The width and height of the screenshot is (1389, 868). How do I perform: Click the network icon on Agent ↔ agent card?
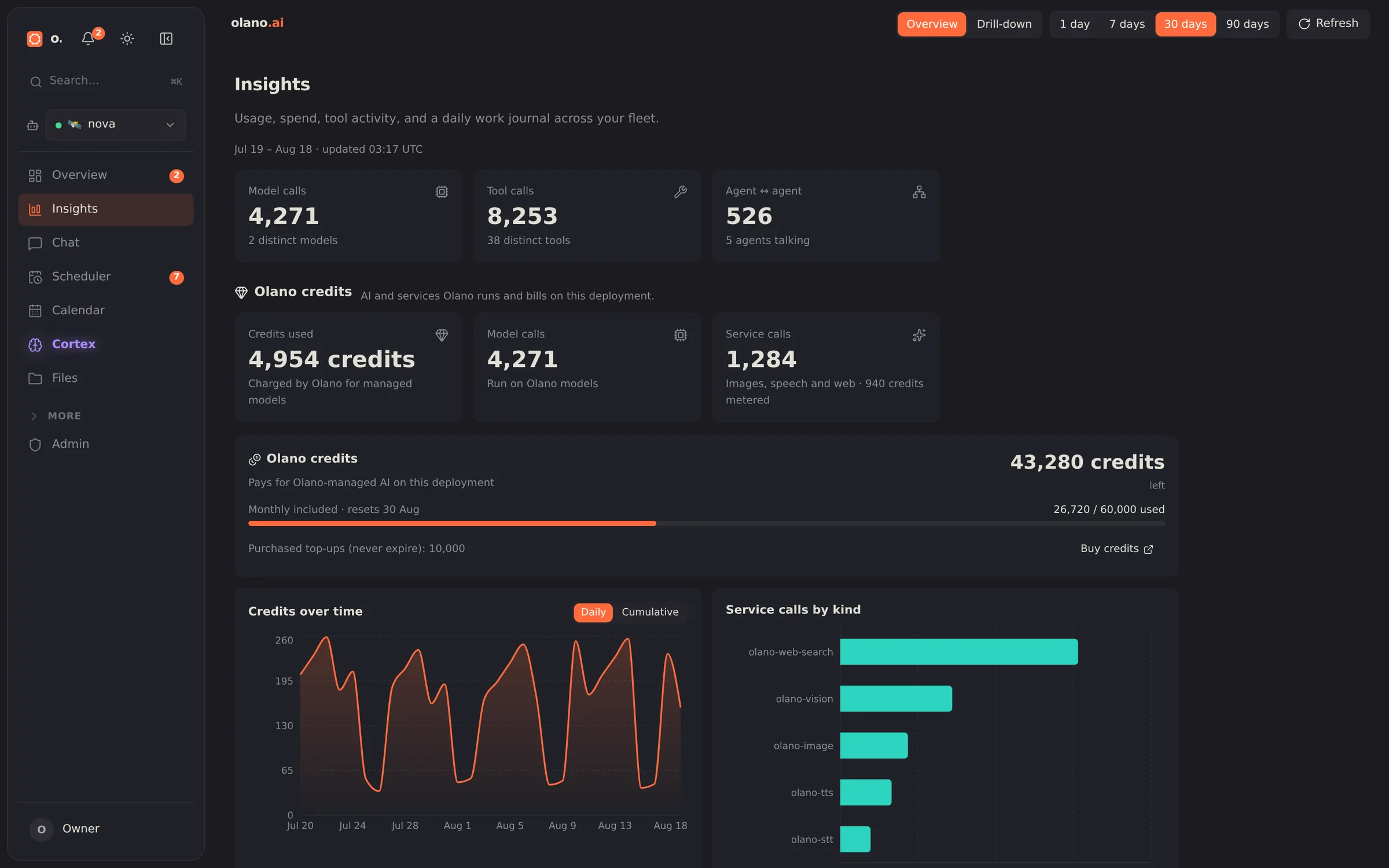919,192
